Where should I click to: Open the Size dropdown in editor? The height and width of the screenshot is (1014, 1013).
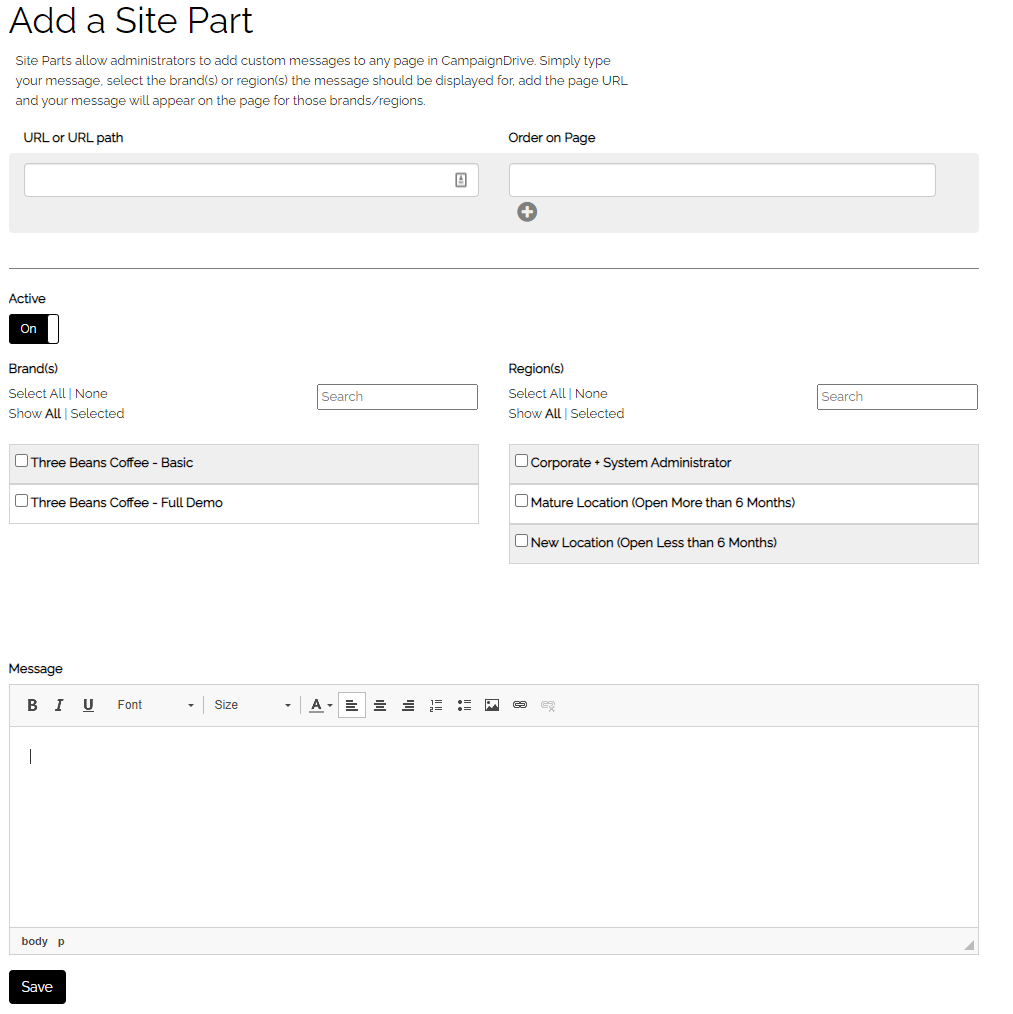252,705
